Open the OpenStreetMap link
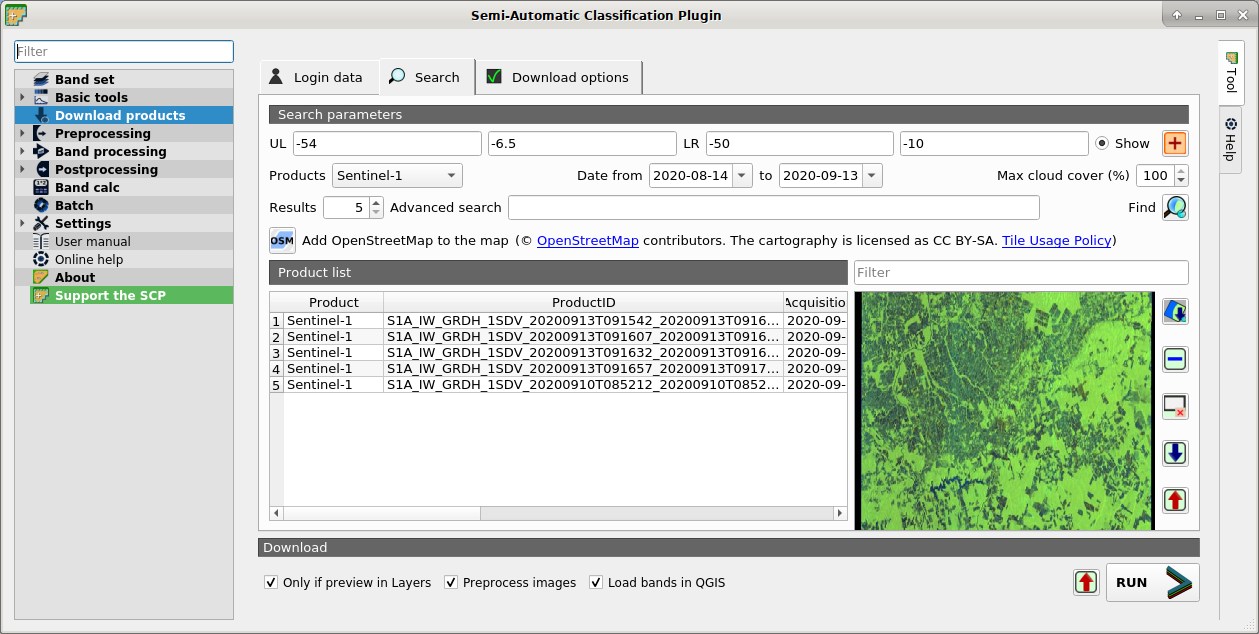Image resolution: width=1259 pixels, height=634 pixels. coord(588,240)
